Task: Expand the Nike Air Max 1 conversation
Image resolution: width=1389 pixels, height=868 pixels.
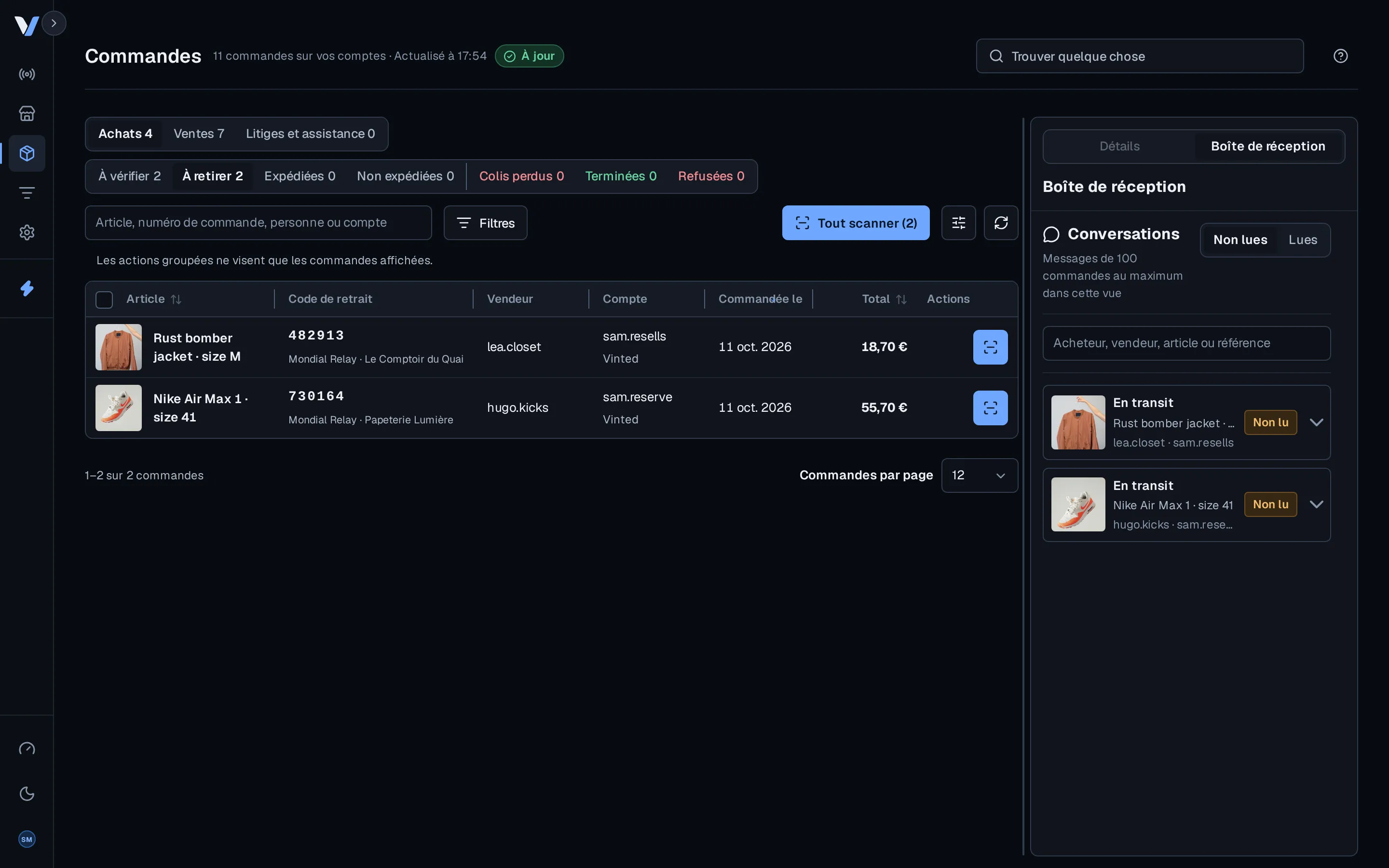Action: tap(1316, 504)
